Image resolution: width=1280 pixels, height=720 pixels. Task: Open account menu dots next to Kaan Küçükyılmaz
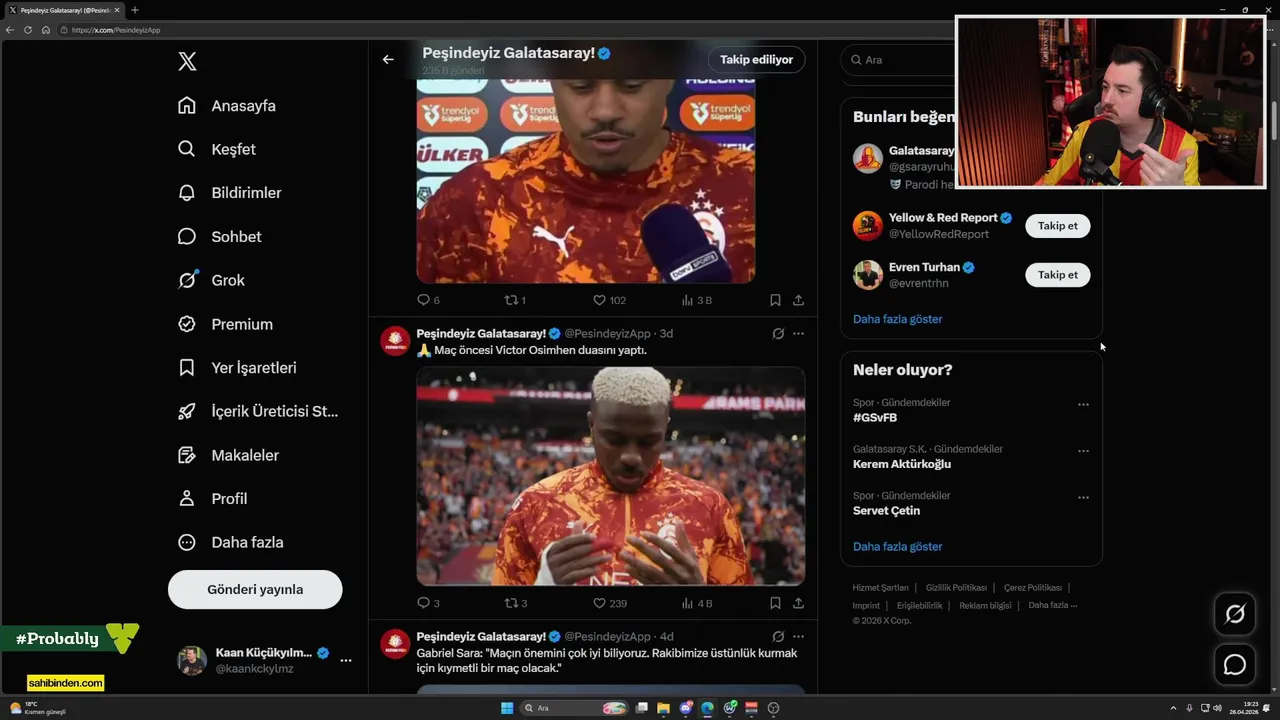click(346, 660)
